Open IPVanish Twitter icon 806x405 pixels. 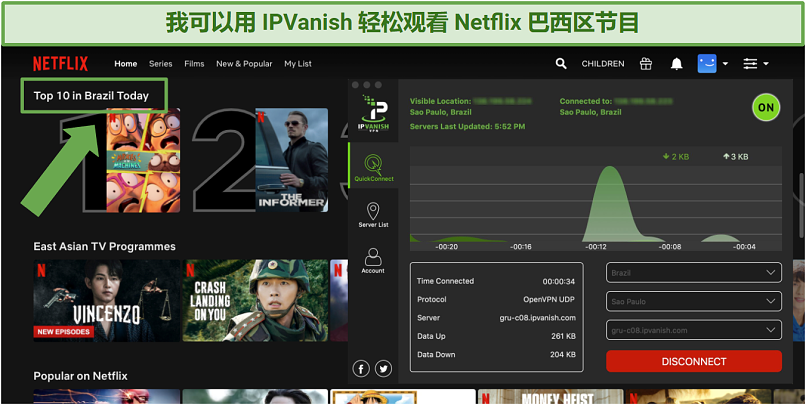383,369
